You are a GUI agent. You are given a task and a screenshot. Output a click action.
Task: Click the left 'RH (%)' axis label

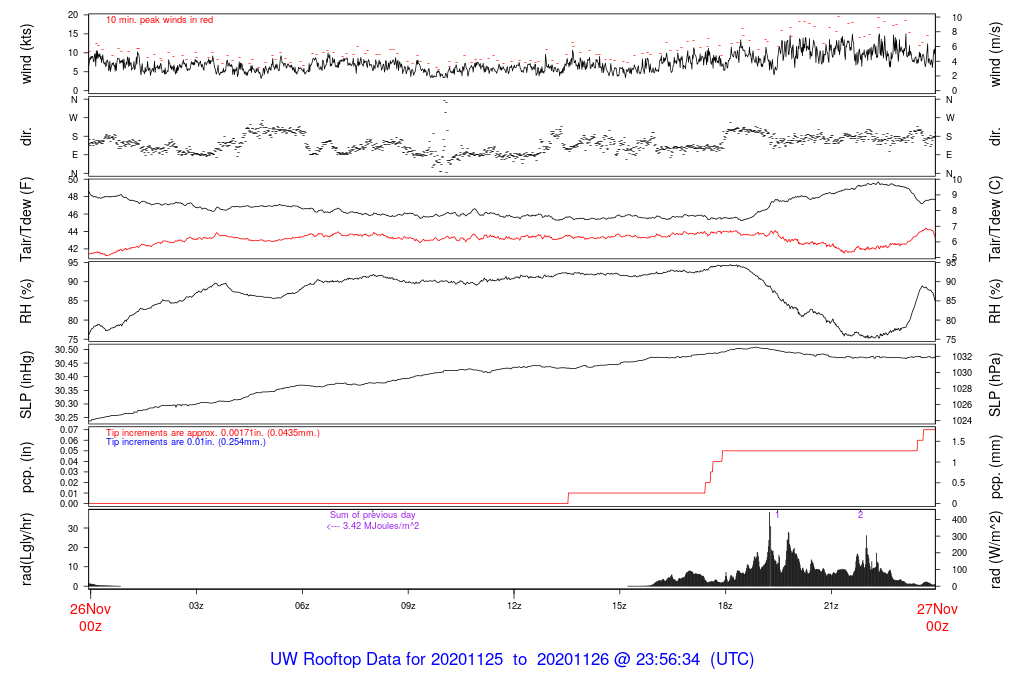pyautogui.click(x=27, y=302)
